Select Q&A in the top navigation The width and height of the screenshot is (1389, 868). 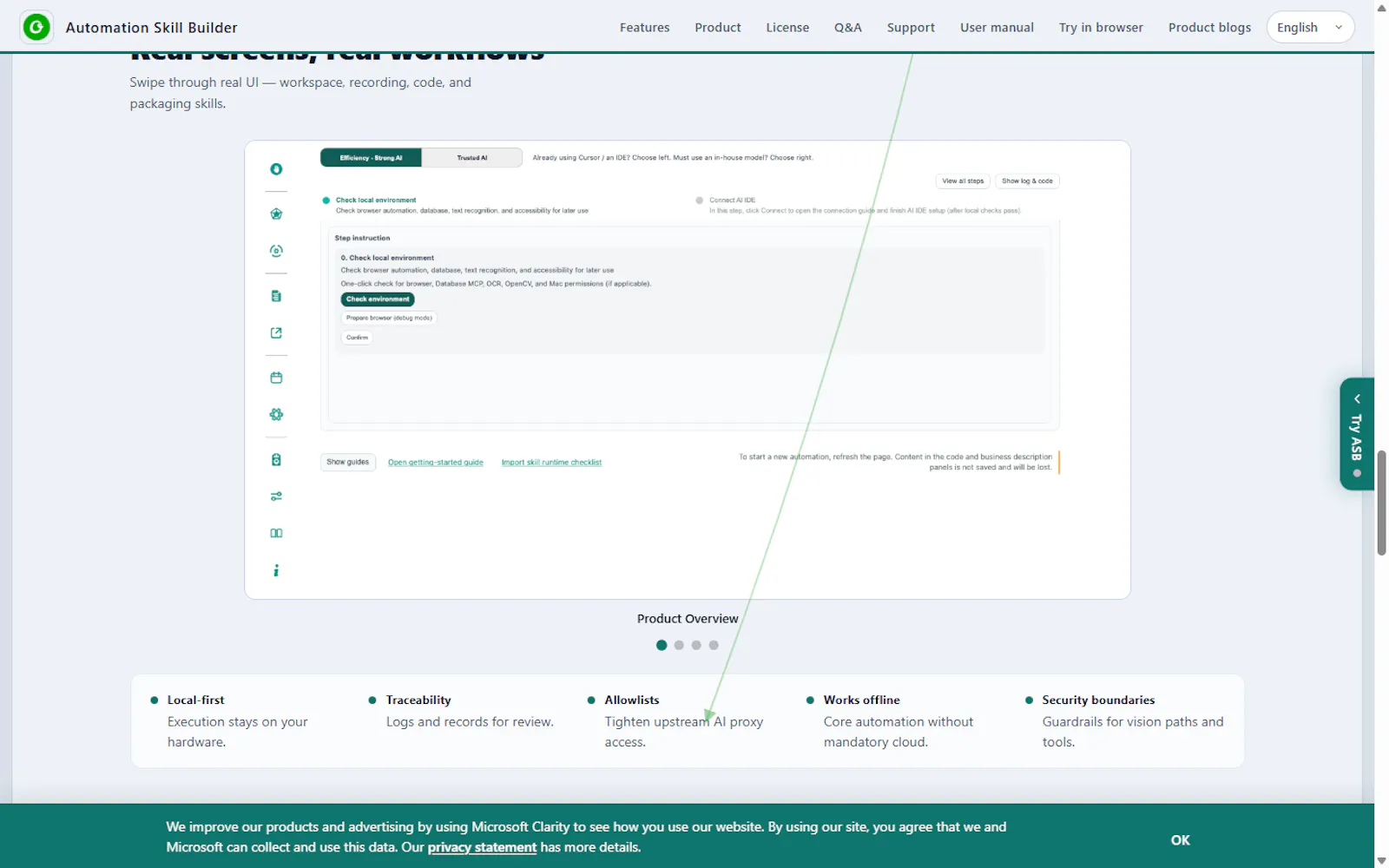(x=847, y=28)
